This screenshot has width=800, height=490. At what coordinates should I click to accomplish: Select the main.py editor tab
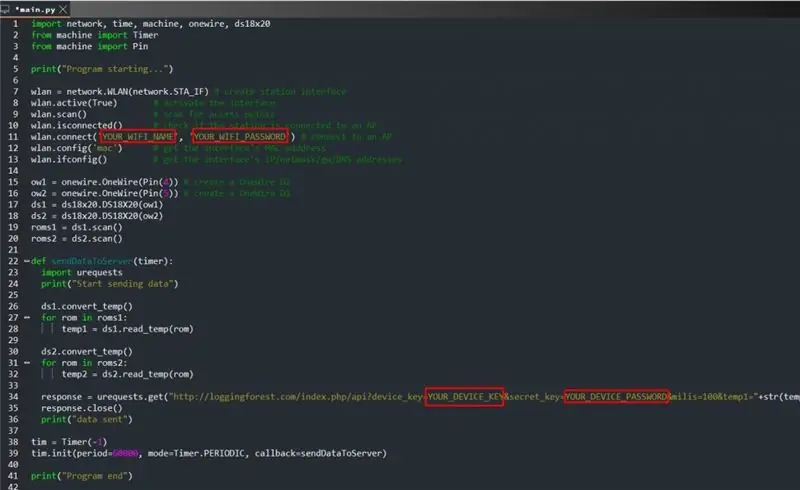35,9
